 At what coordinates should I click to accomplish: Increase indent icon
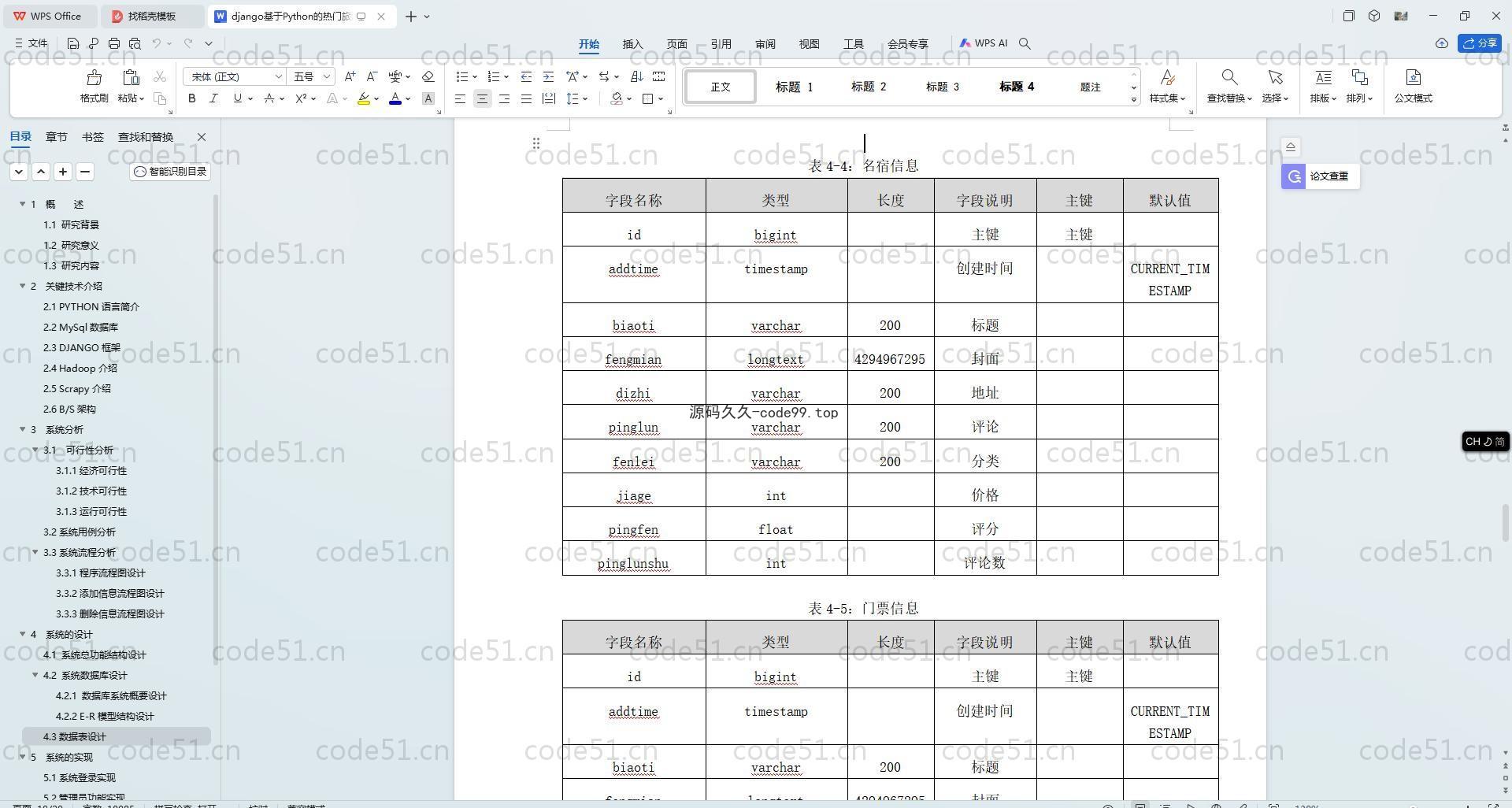[548, 76]
